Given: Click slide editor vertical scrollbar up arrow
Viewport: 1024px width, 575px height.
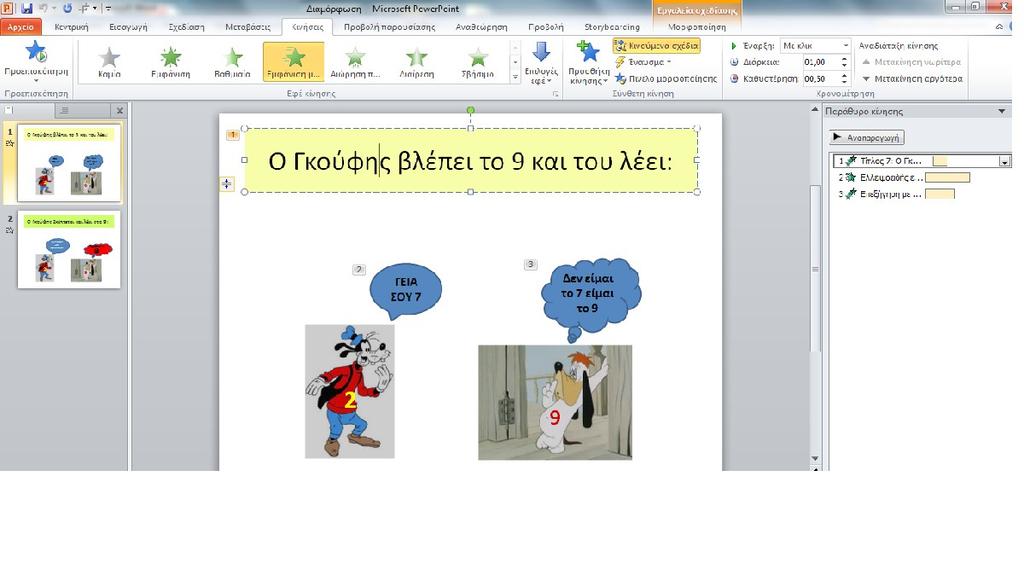Looking at the screenshot, I should pyautogui.click(x=814, y=110).
